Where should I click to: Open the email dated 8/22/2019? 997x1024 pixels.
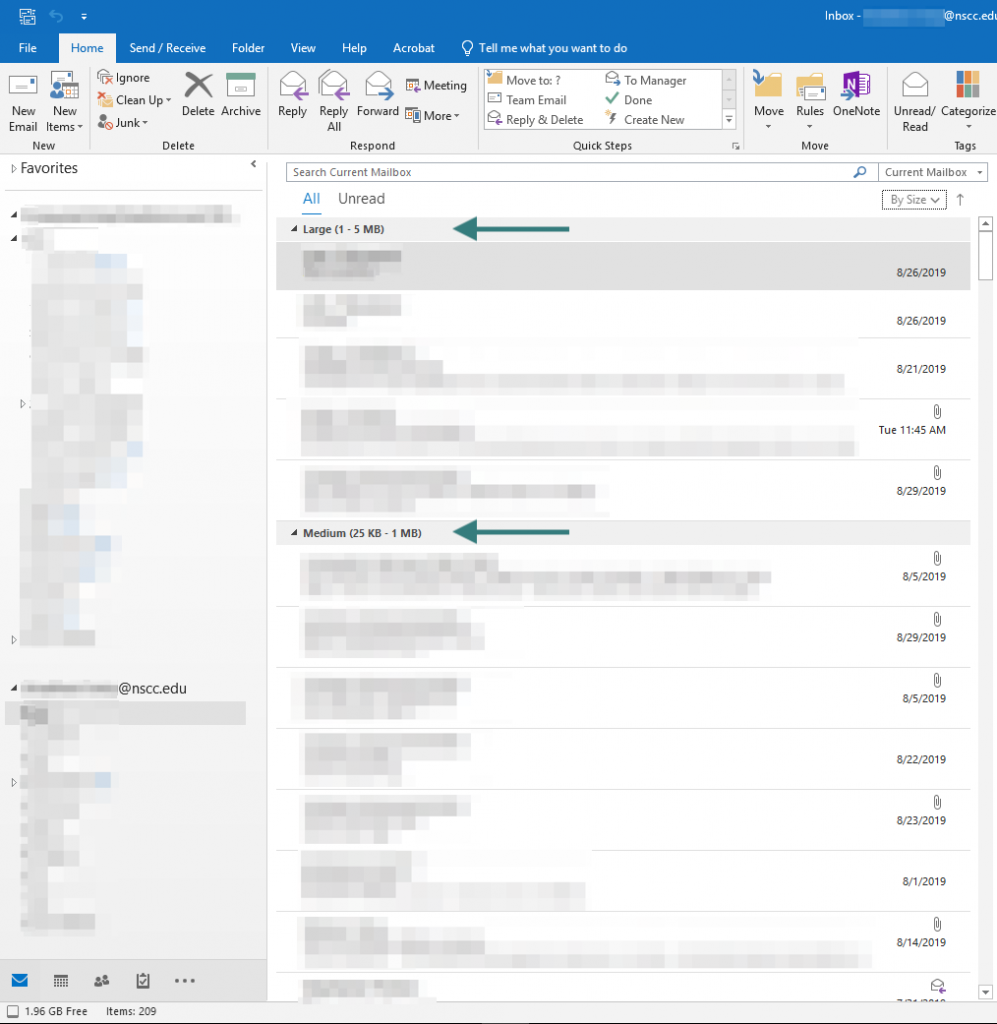tap(623, 760)
